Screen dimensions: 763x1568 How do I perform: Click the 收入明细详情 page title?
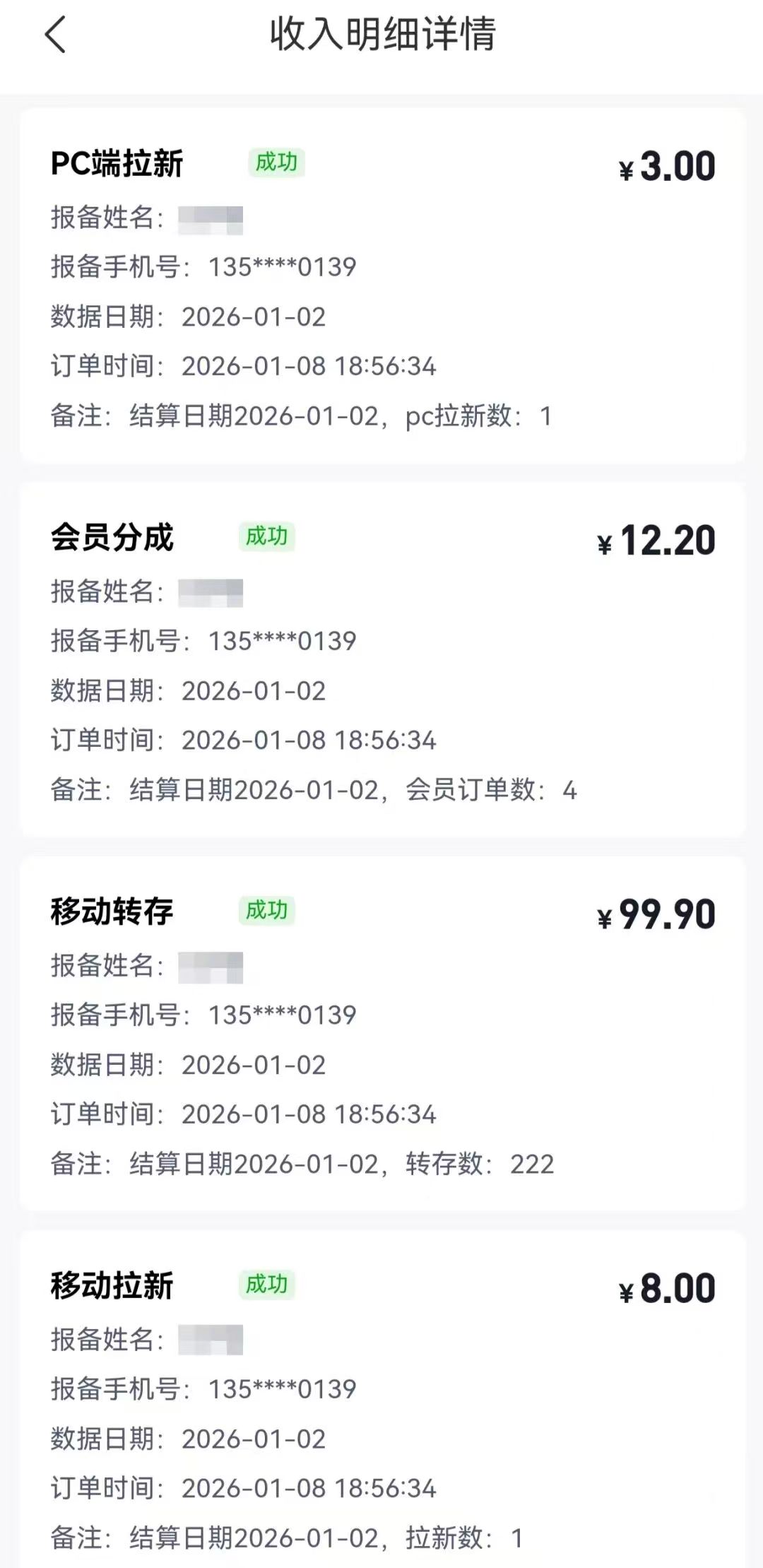click(x=382, y=34)
